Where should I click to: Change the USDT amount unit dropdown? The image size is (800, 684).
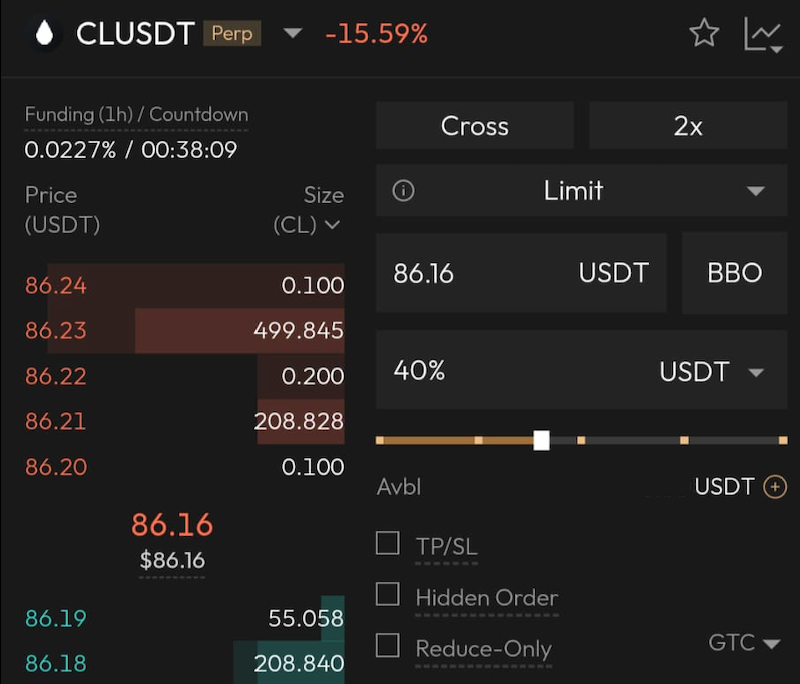712,371
